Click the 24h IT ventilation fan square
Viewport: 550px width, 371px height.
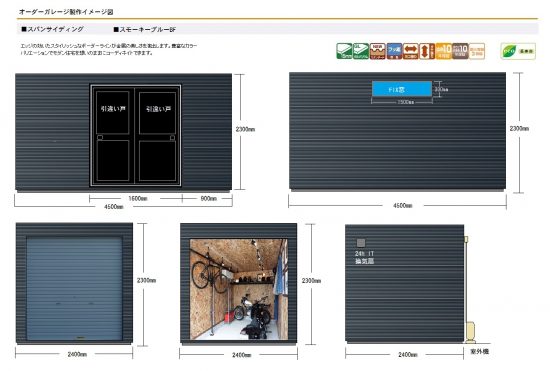pos(361,242)
